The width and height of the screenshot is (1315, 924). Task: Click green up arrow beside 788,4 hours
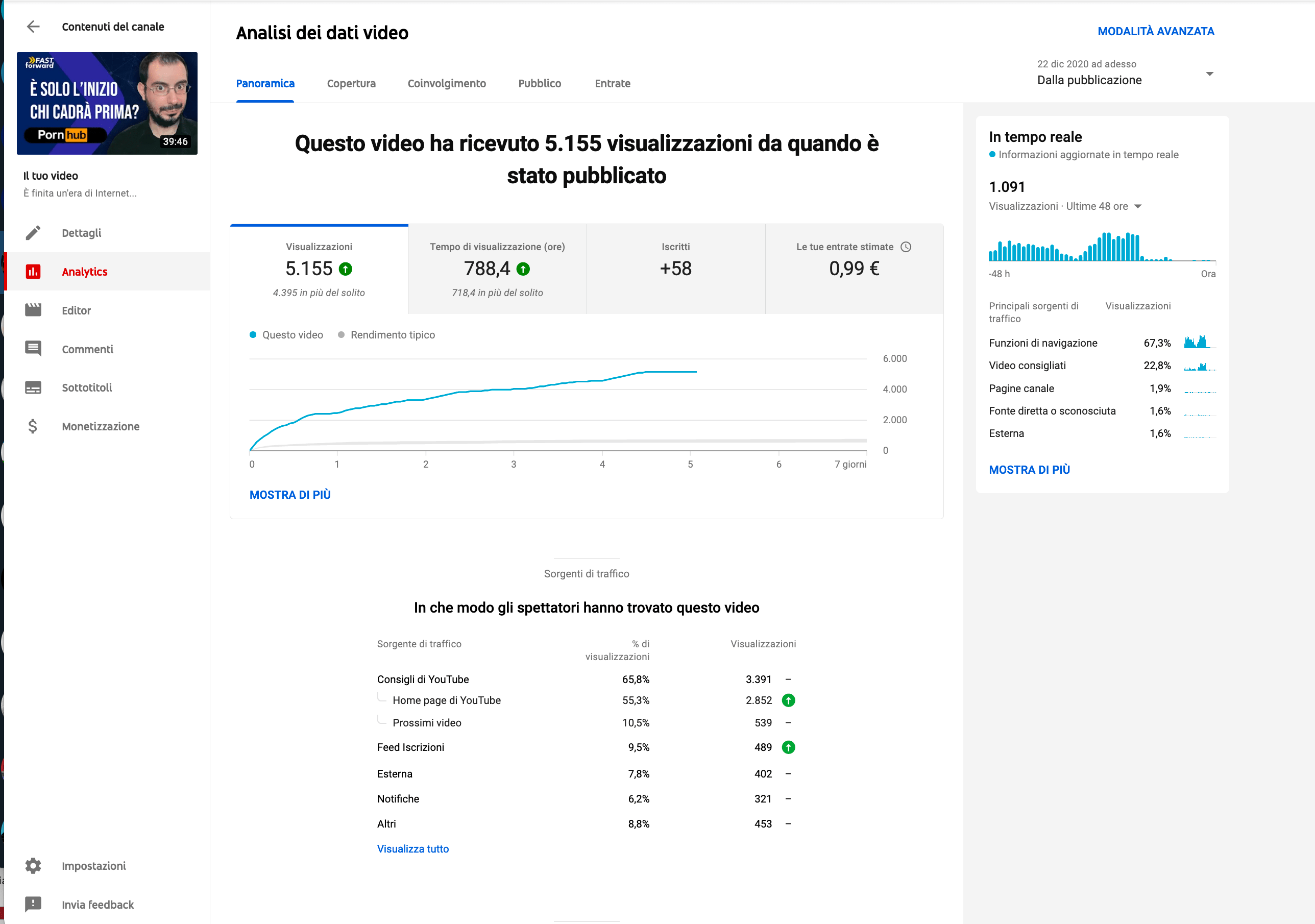pyautogui.click(x=523, y=269)
